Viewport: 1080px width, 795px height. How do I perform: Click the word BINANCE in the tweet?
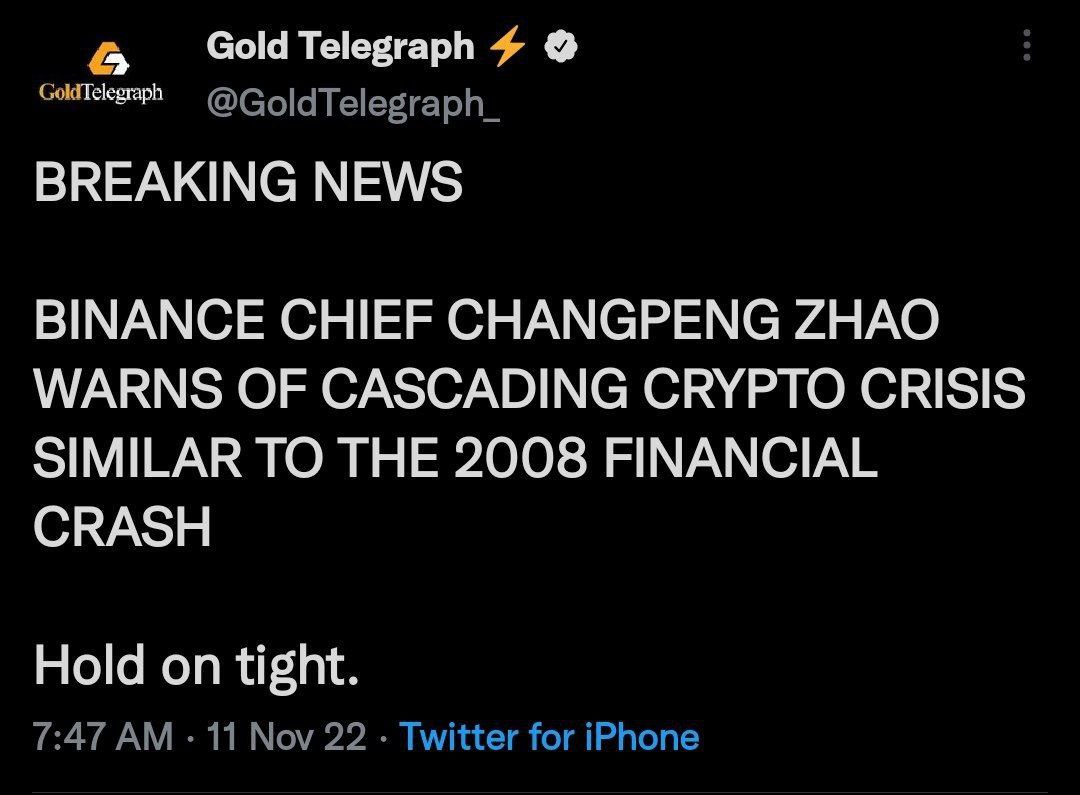[148, 320]
